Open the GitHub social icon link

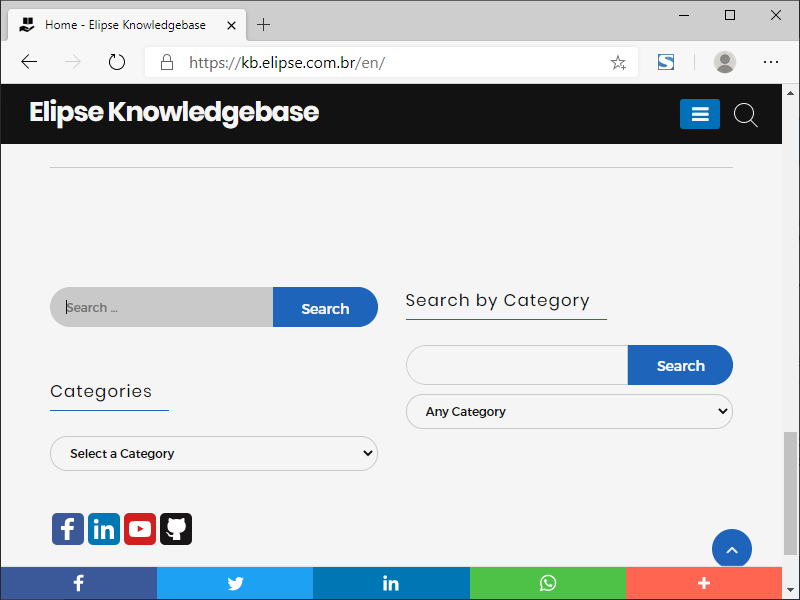pyautogui.click(x=176, y=529)
